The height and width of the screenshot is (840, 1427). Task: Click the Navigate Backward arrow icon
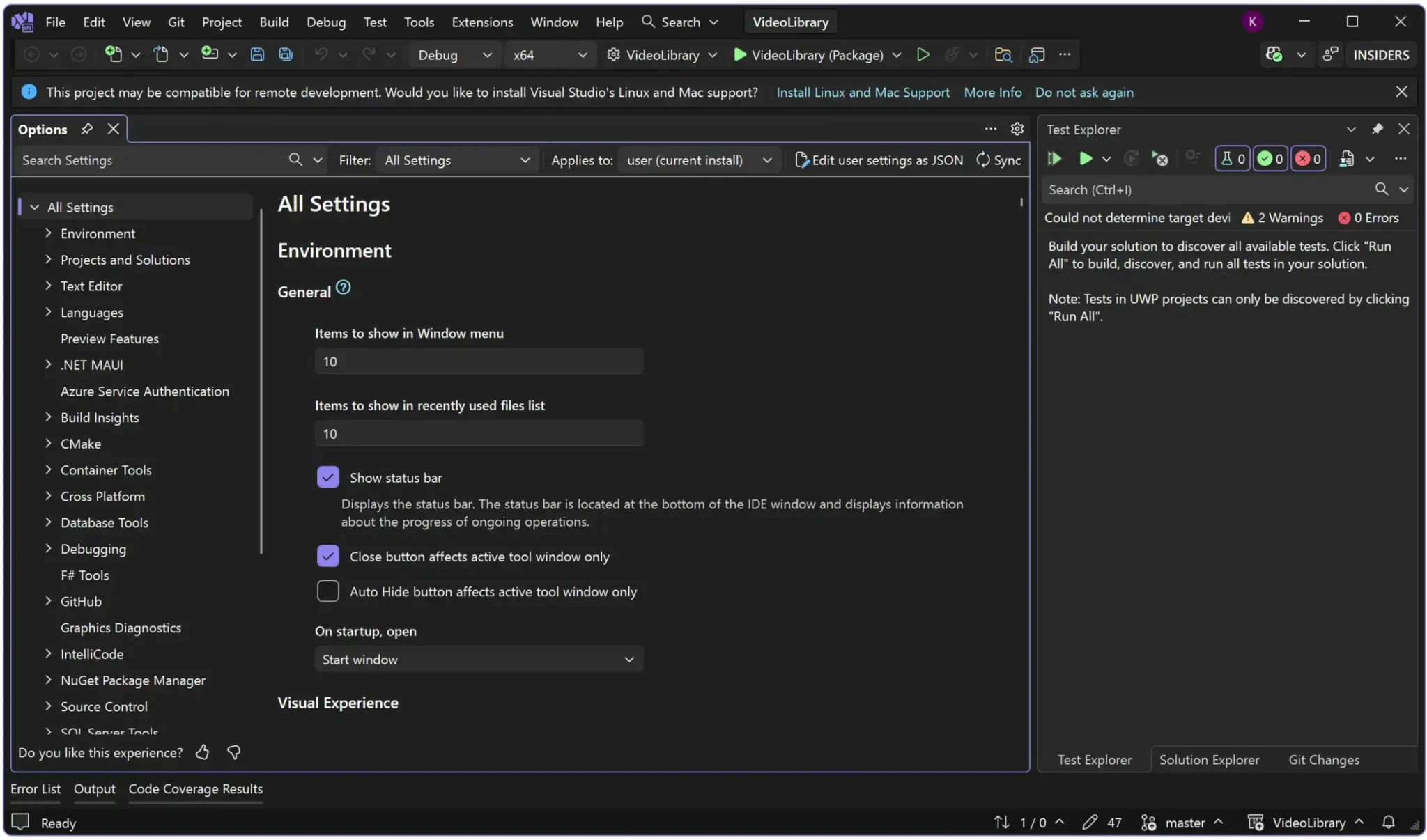click(31, 54)
